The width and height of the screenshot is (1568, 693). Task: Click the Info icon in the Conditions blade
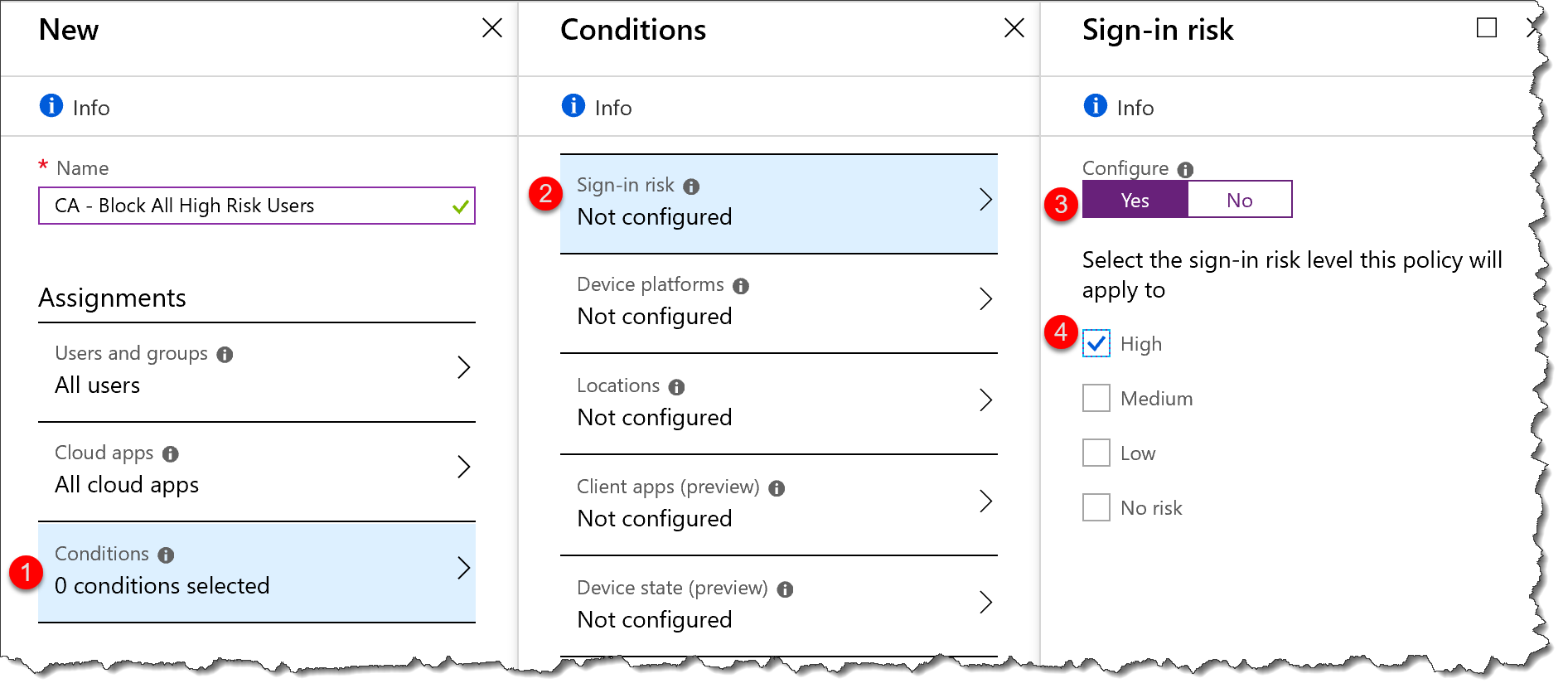(572, 106)
